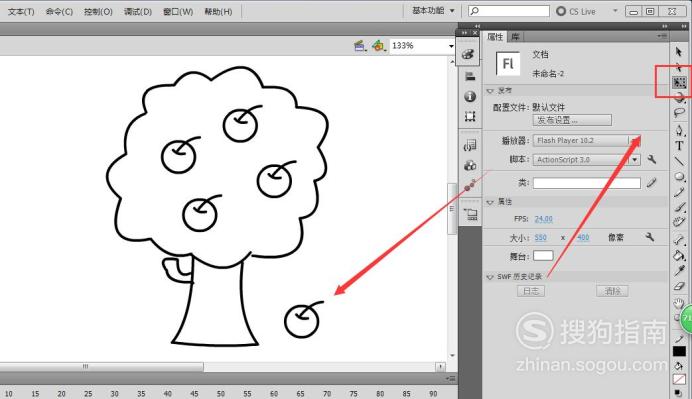
Task: Switch to the 库 library tab
Action: pos(515,37)
